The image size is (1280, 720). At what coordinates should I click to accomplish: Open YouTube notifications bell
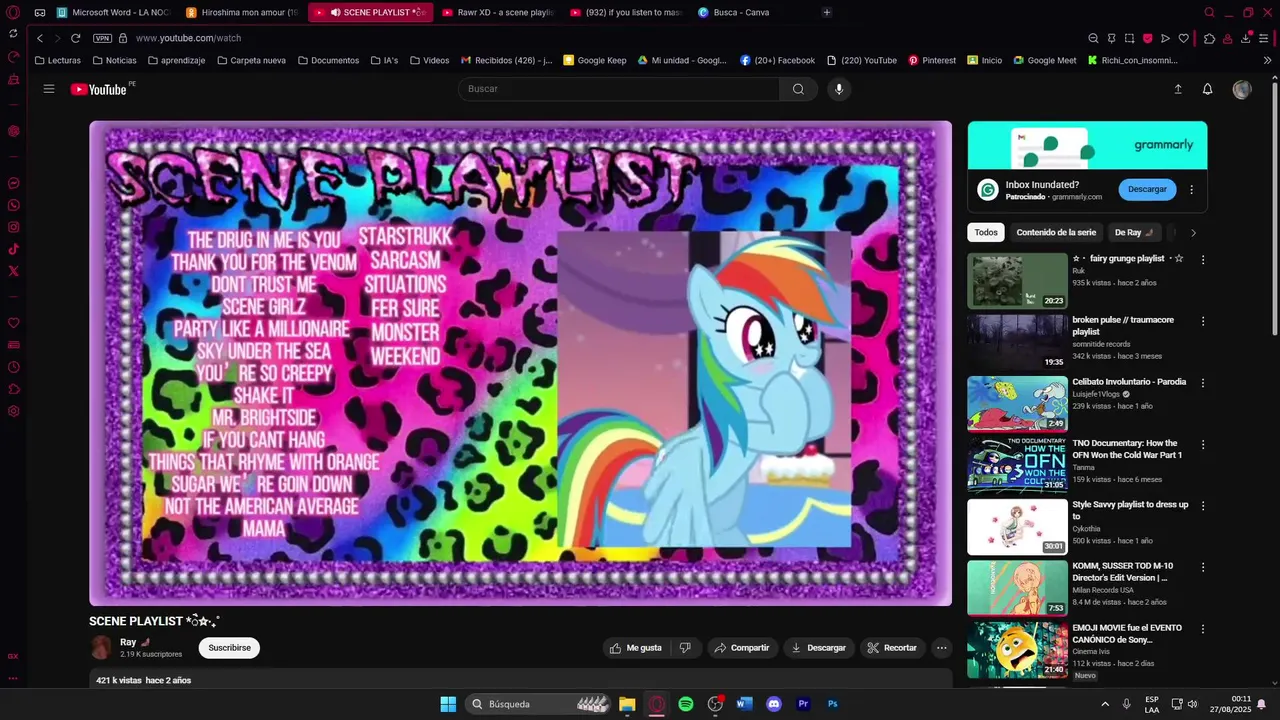coord(1207,89)
